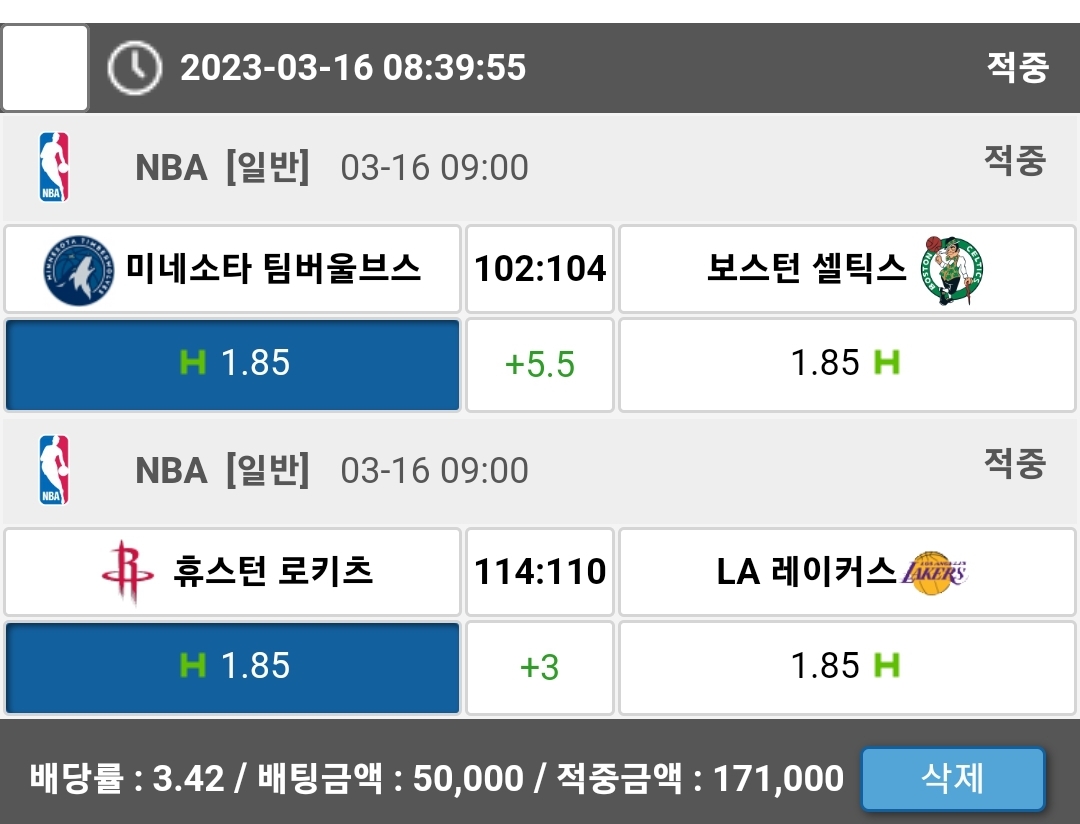Select the Timberwolves 1.85 handicap bet
The height and width of the screenshot is (824, 1080).
[x=233, y=365]
